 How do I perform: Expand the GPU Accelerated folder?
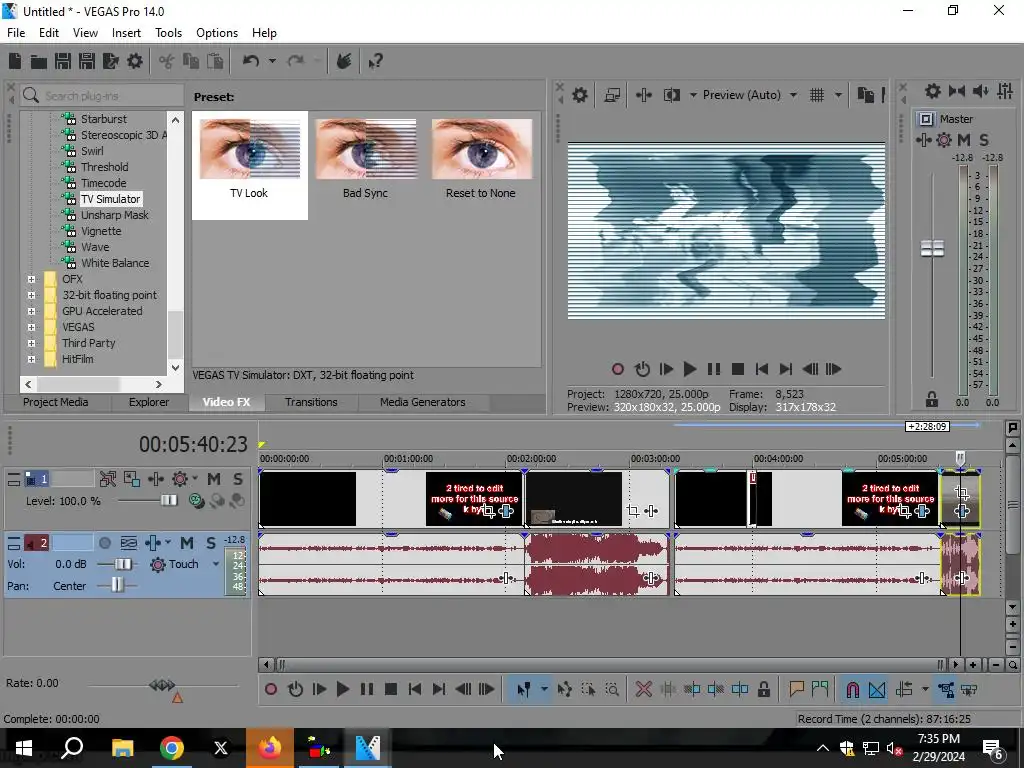[31, 311]
